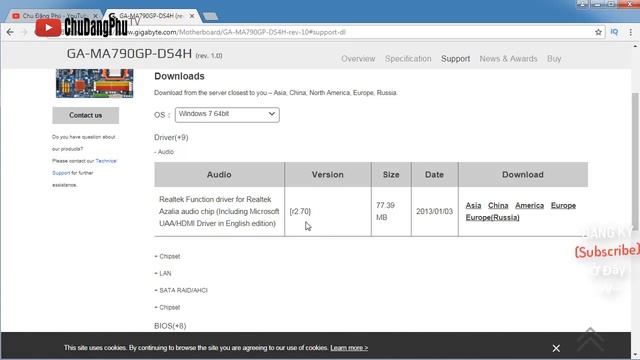Download audio driver from America server
The width and height of the screenshot is (640, 360).
click(x=529, y=205)
